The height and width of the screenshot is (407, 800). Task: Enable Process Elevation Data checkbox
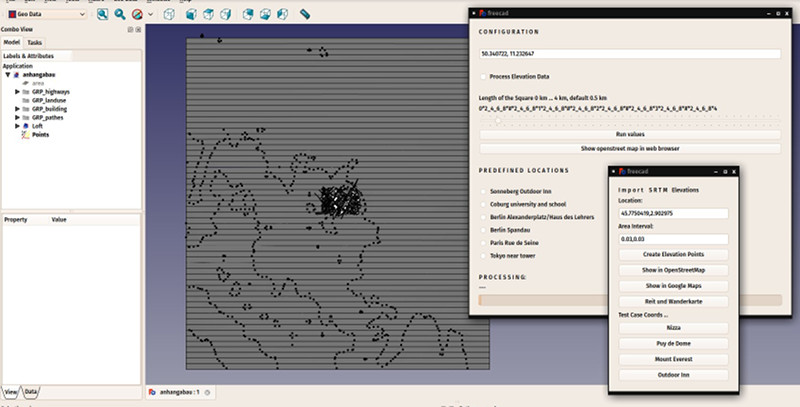484,76
